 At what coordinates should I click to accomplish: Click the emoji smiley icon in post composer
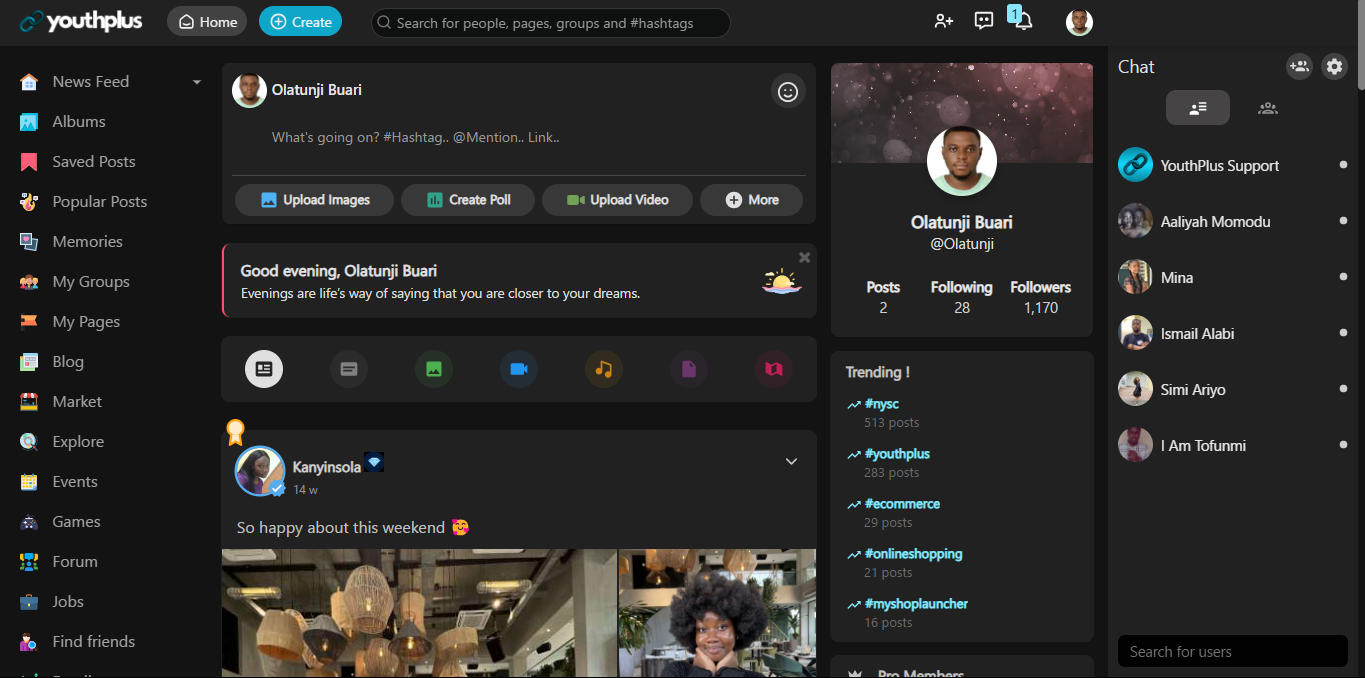click(x=788, y=92)
